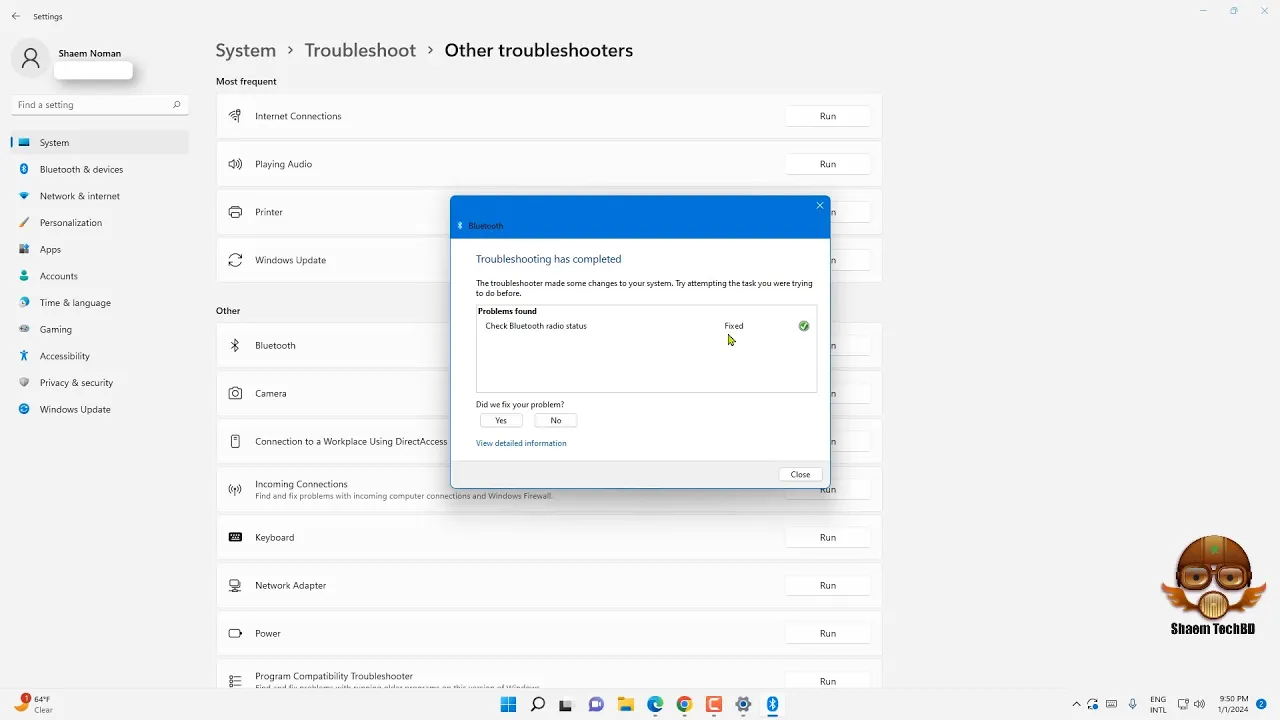The height and width of the screenshot is (720, 1280).
Task: Run the Power troubleshooter
Action: [x=828, y=633]
